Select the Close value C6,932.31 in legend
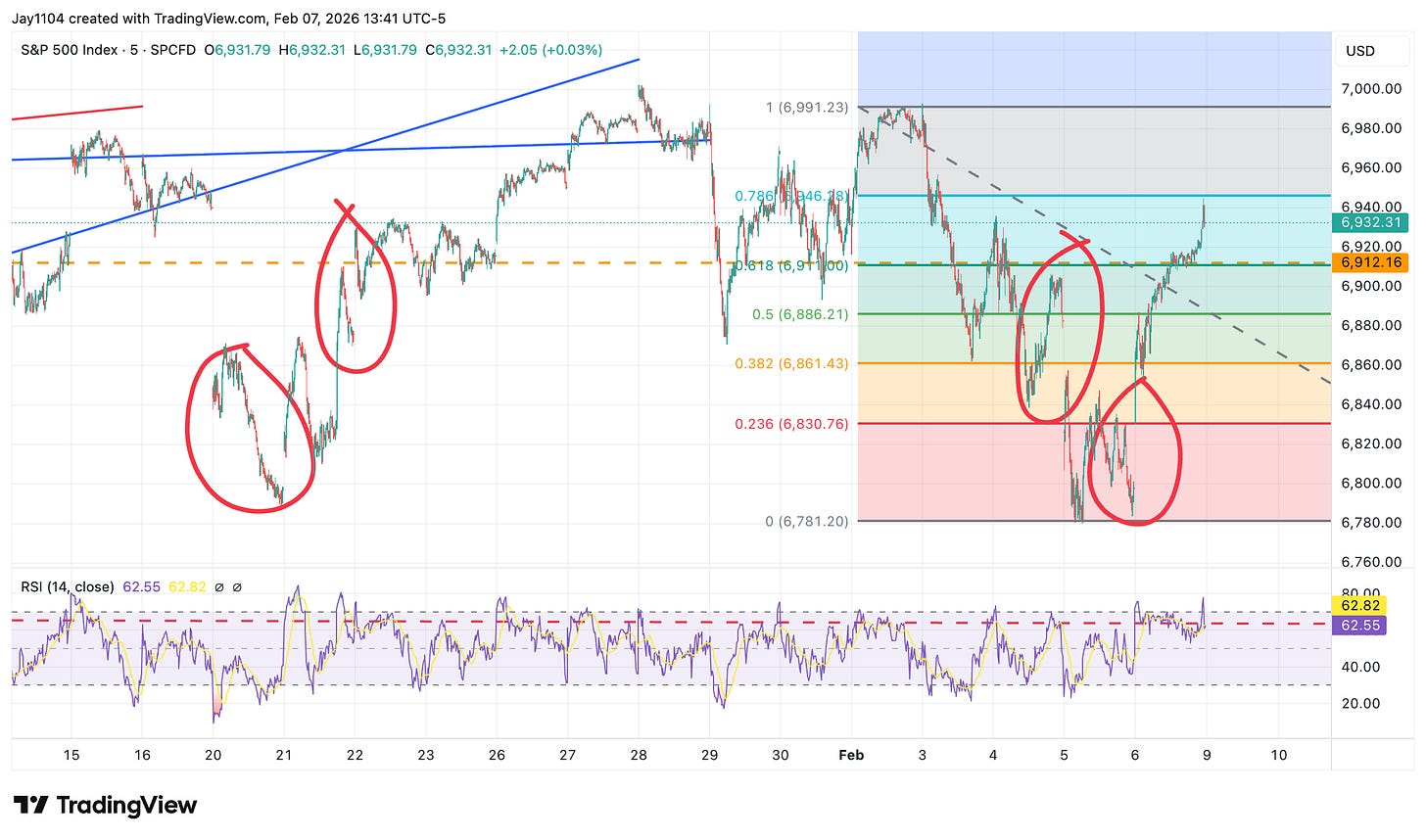The image size is (1426, 840). (460, 49)
